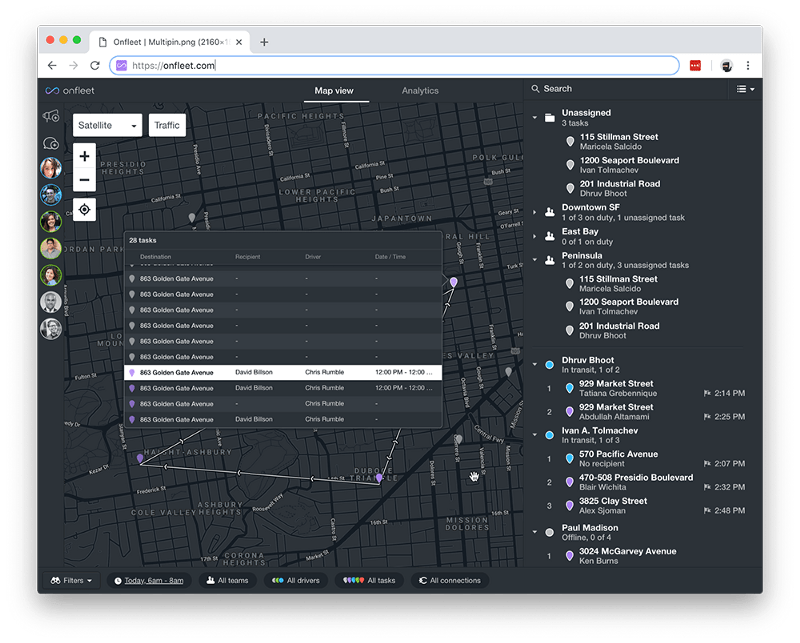
Task: Zoom out the map with minus button
Action: coord(85,181)
